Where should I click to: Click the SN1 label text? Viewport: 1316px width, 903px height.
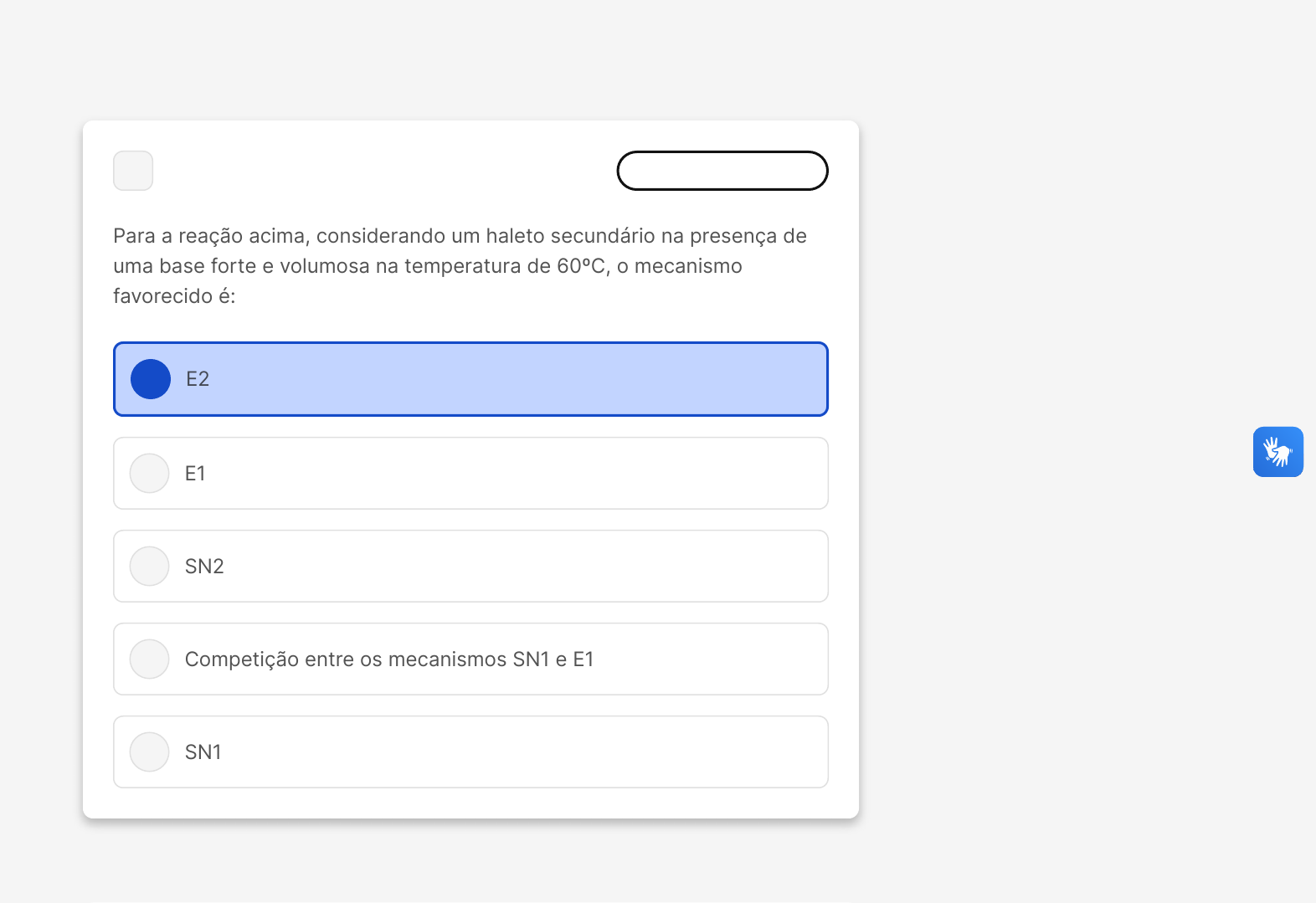(203, 752)
